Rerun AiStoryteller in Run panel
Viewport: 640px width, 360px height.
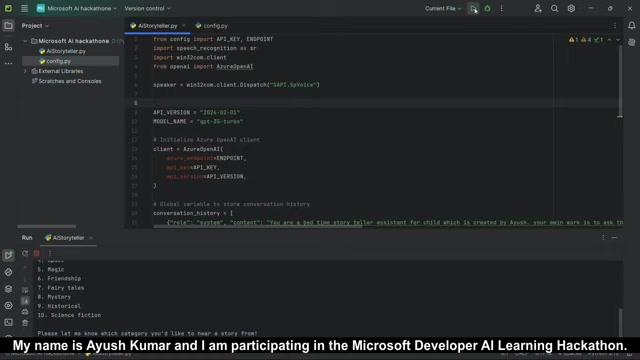(25, 253)
